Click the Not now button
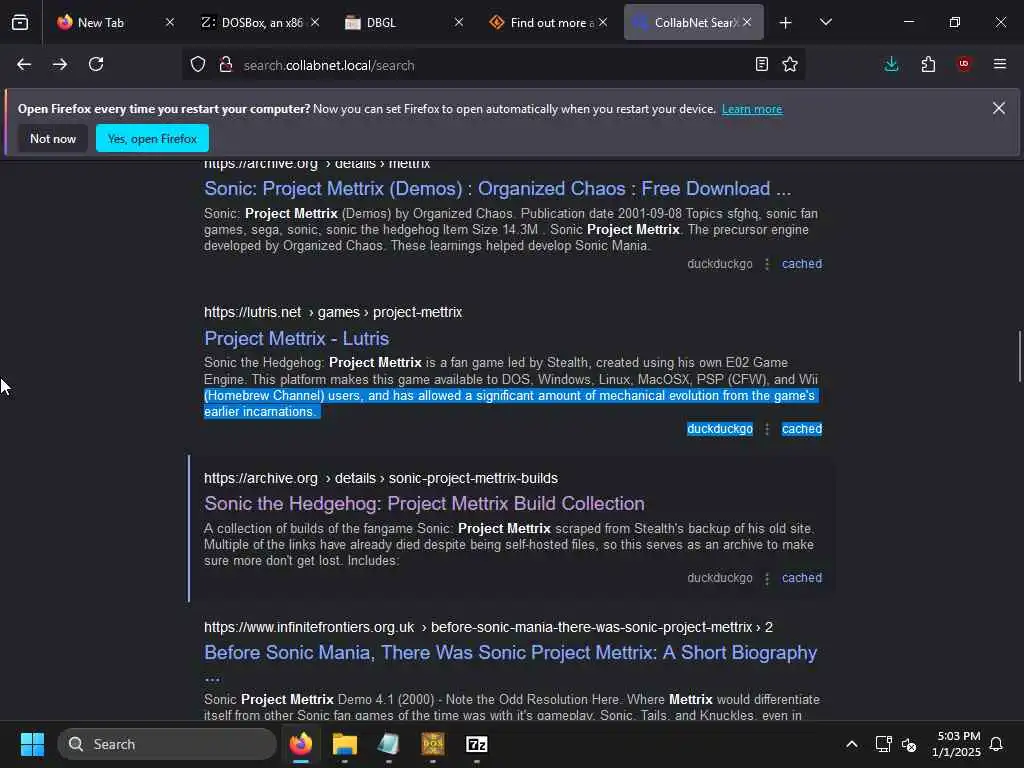1024x768 pixels. pos(53,138)
